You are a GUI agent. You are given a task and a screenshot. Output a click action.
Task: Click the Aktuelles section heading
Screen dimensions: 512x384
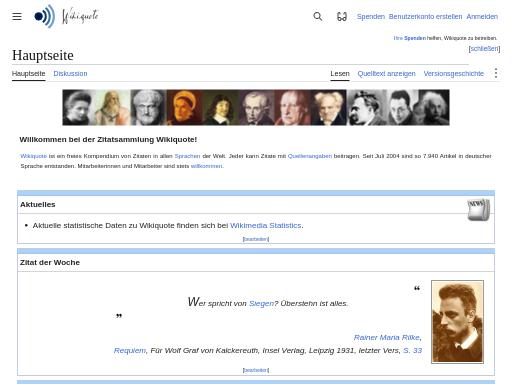pos(38,204)
